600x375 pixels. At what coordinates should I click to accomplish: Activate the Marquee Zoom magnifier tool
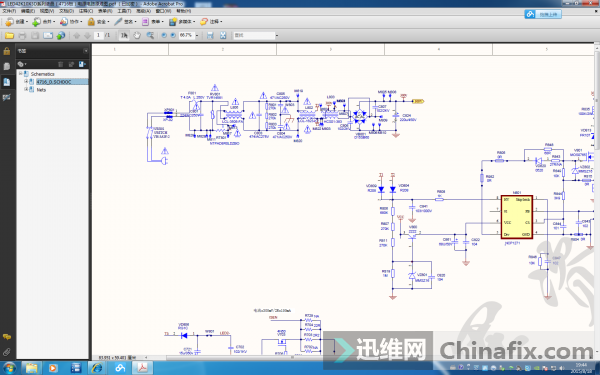(150, 36)
